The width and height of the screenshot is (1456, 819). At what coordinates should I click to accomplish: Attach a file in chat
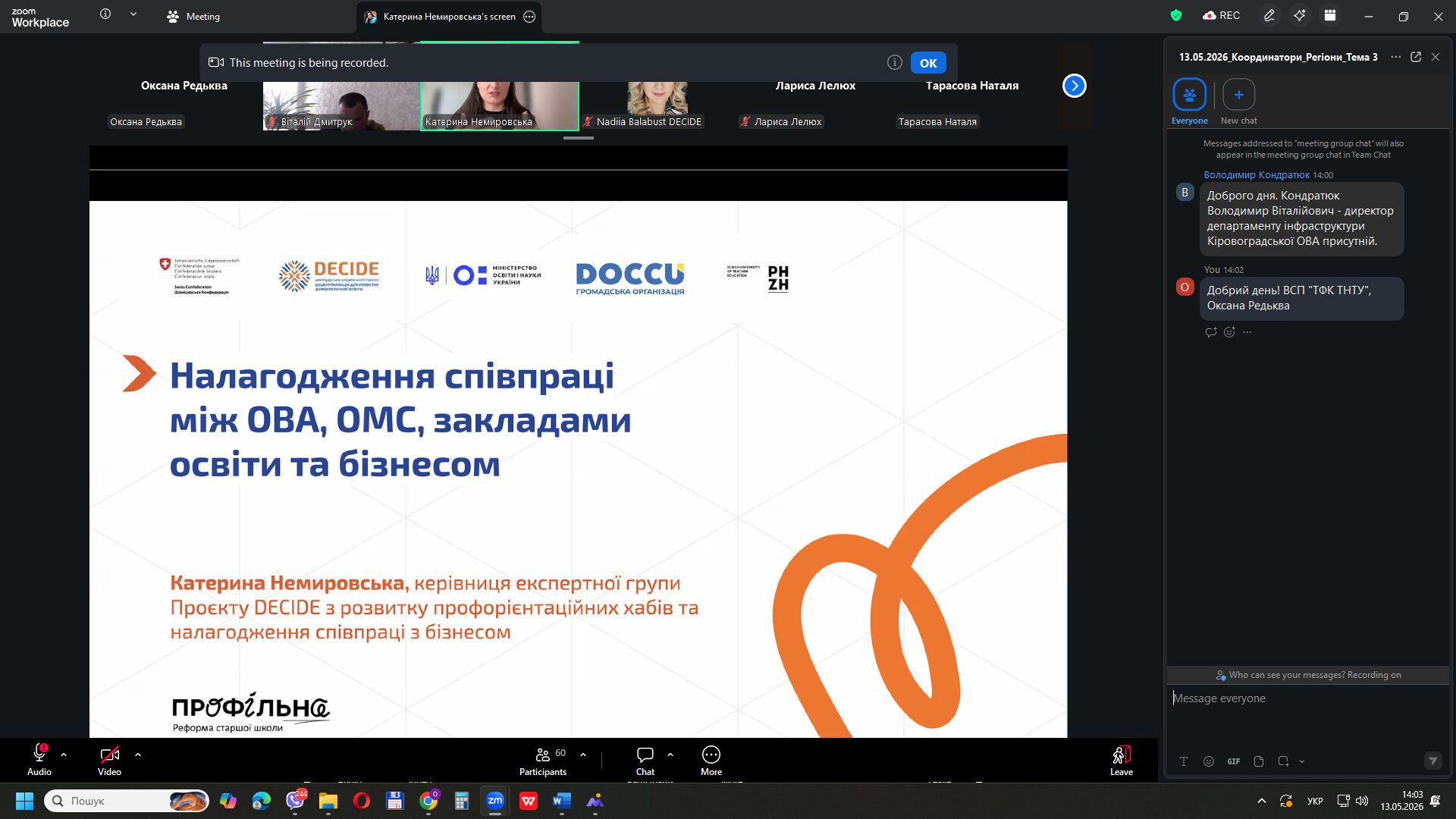click(1259, 761)
